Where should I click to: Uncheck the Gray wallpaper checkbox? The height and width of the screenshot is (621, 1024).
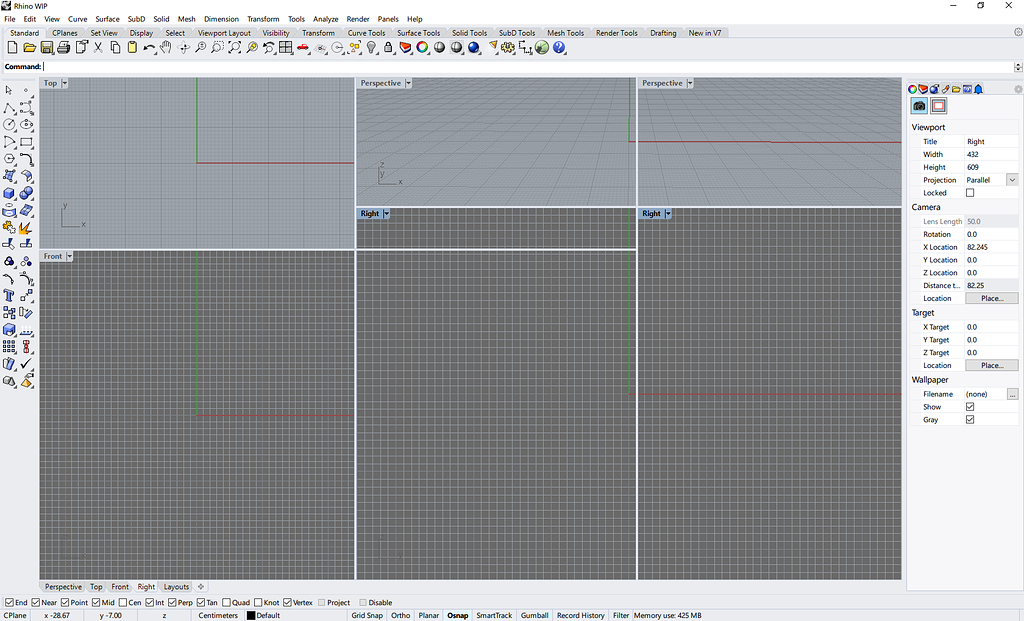(x=970, y=419)
